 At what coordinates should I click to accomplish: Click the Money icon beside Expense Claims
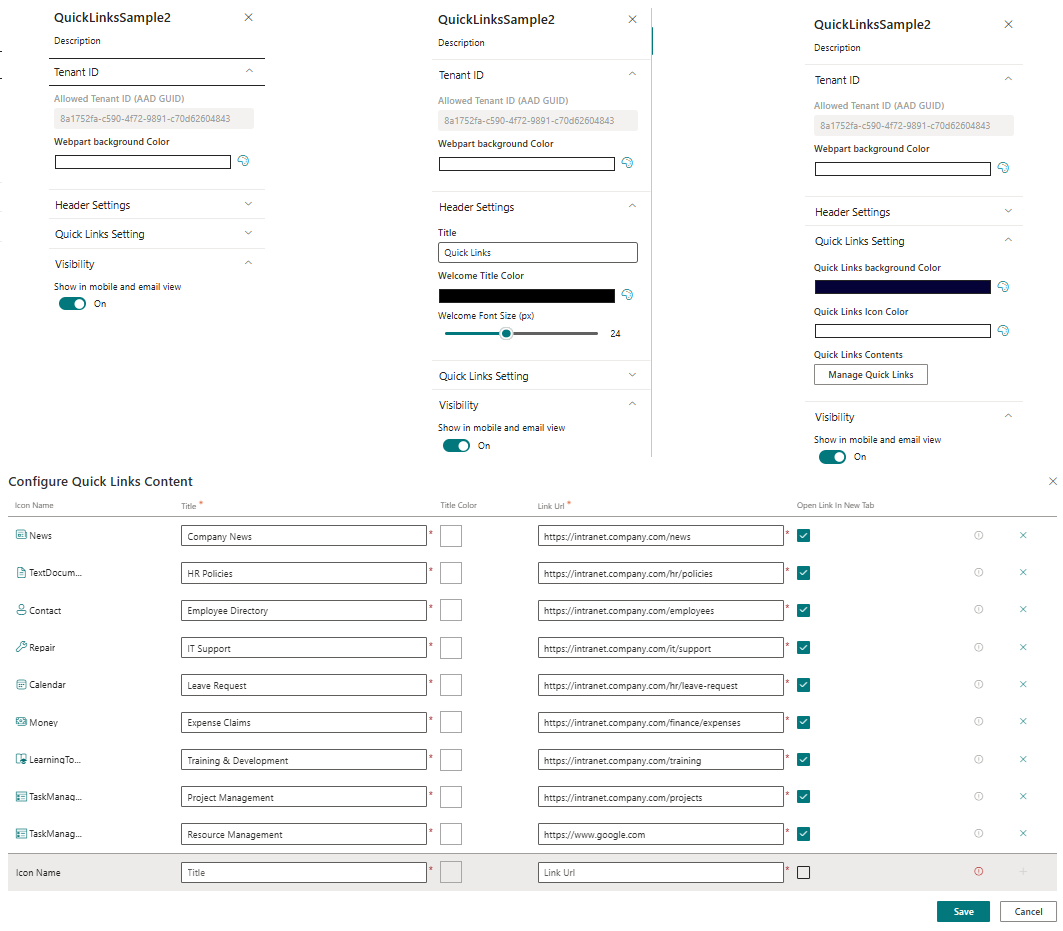(20, 722)
